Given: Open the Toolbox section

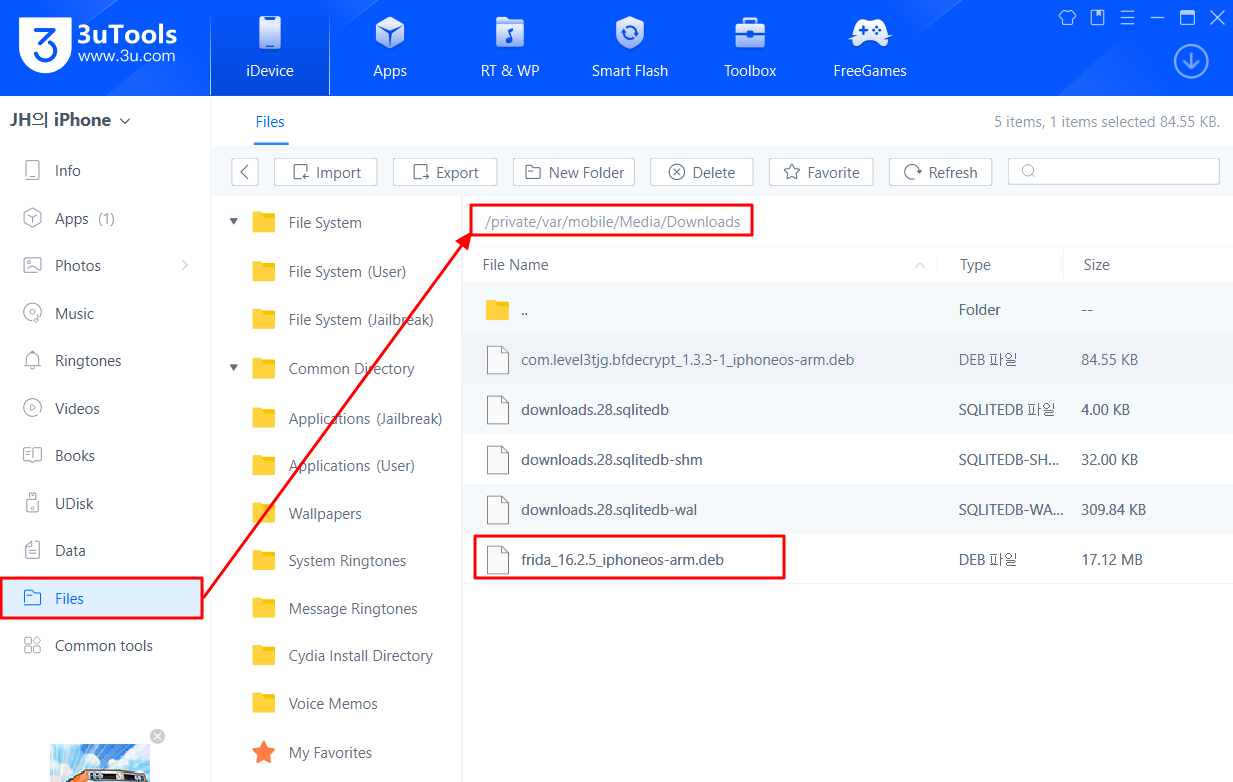Looking at the screenshot, I should click(750, 48).
